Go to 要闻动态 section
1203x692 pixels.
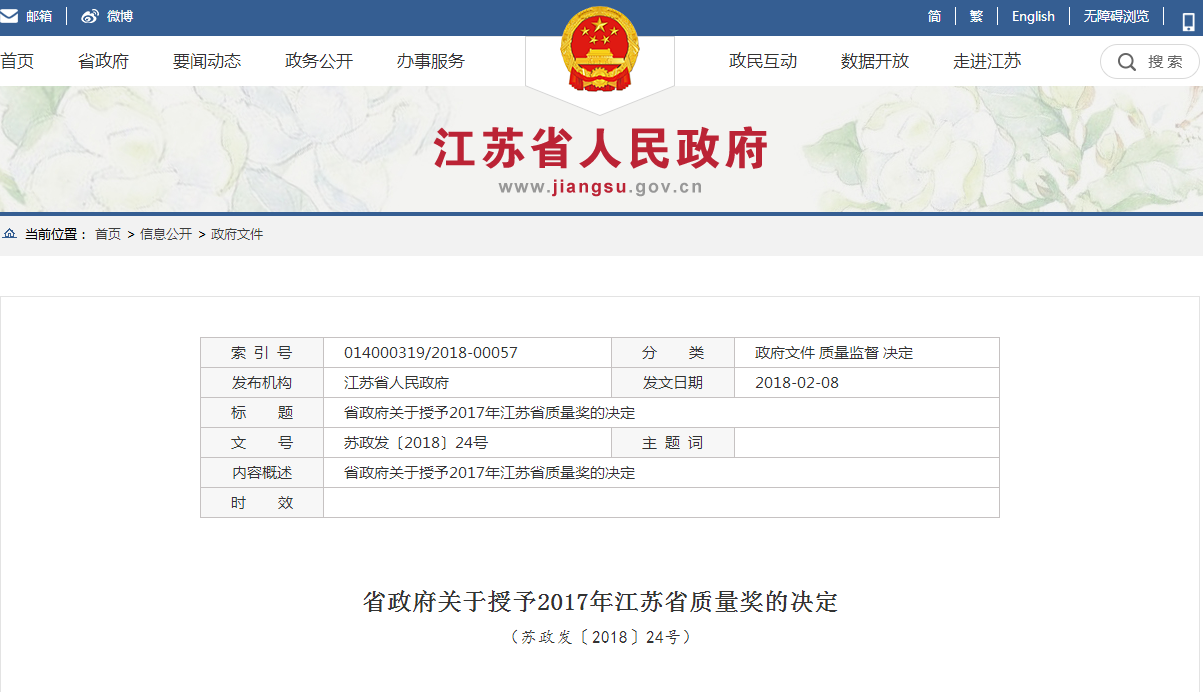[207, 61]
